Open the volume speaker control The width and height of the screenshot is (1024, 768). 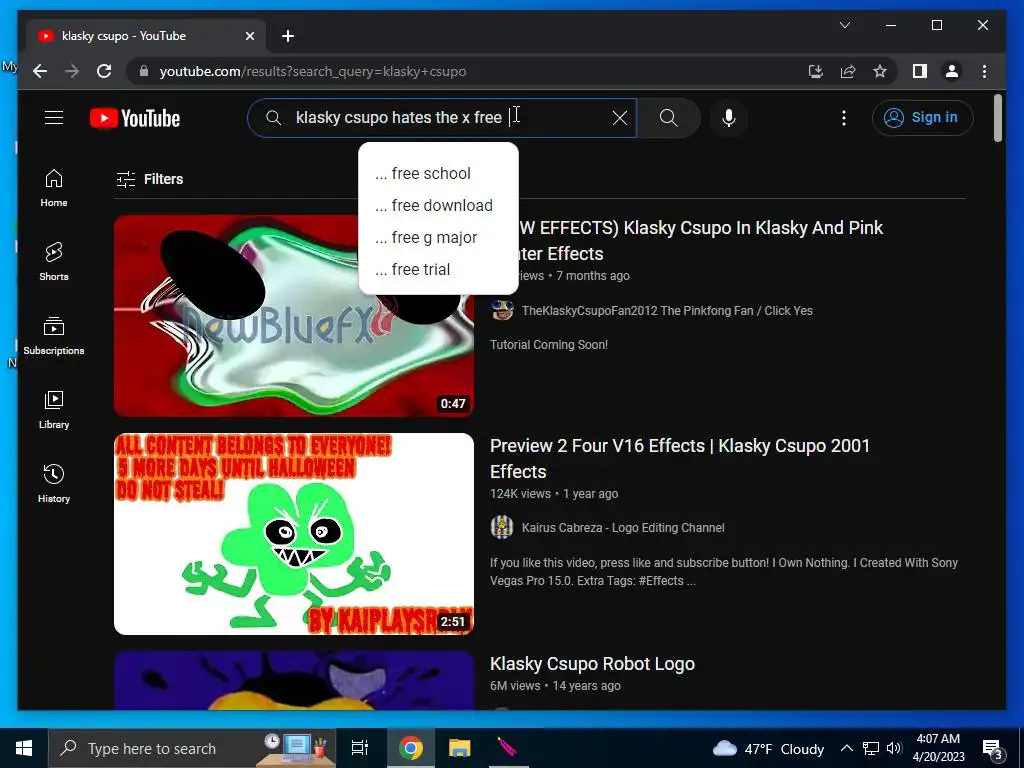894,748
